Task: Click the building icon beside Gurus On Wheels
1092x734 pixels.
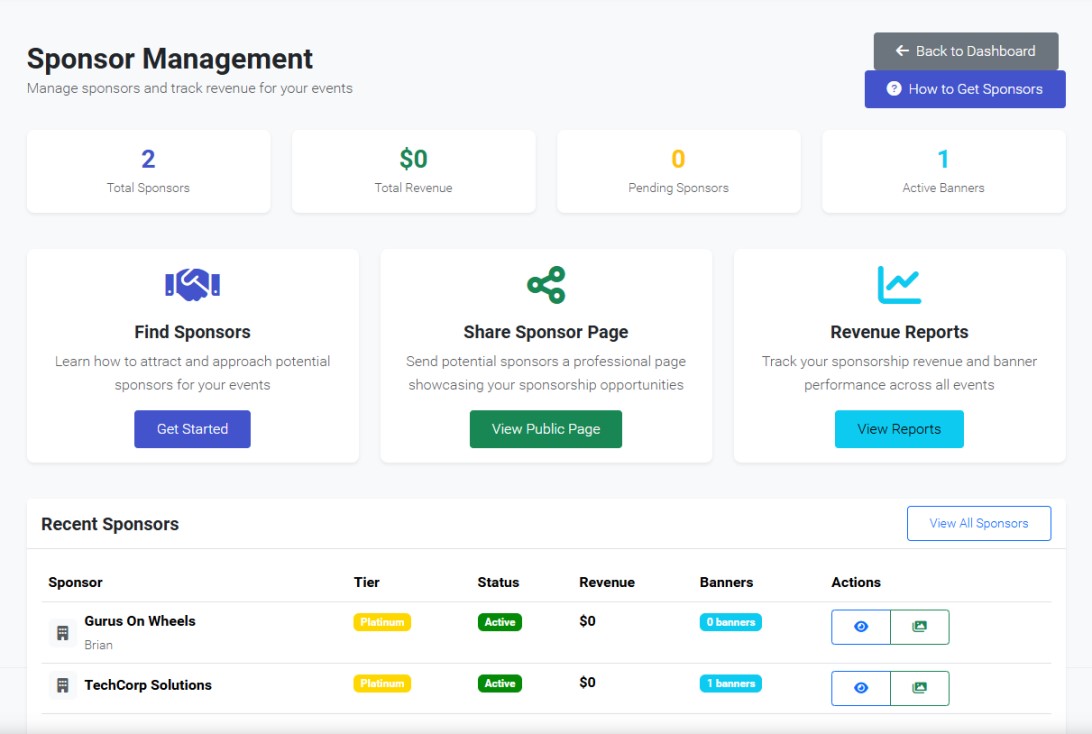Action: click(x=60, y=632)
